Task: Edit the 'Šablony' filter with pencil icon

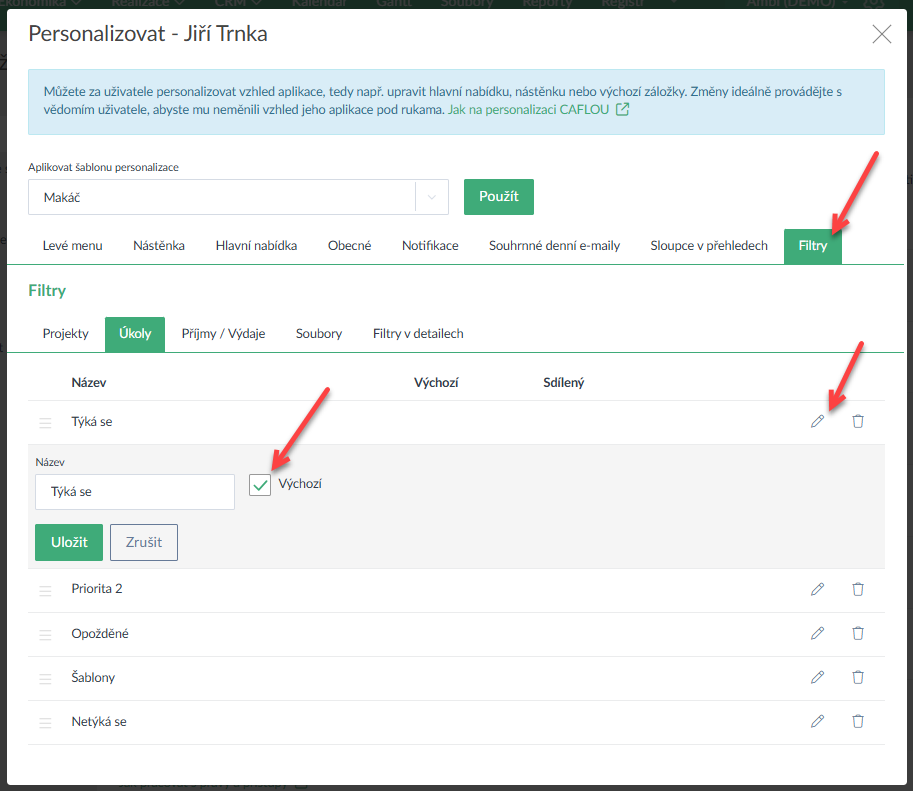Action: pos(817,678)
